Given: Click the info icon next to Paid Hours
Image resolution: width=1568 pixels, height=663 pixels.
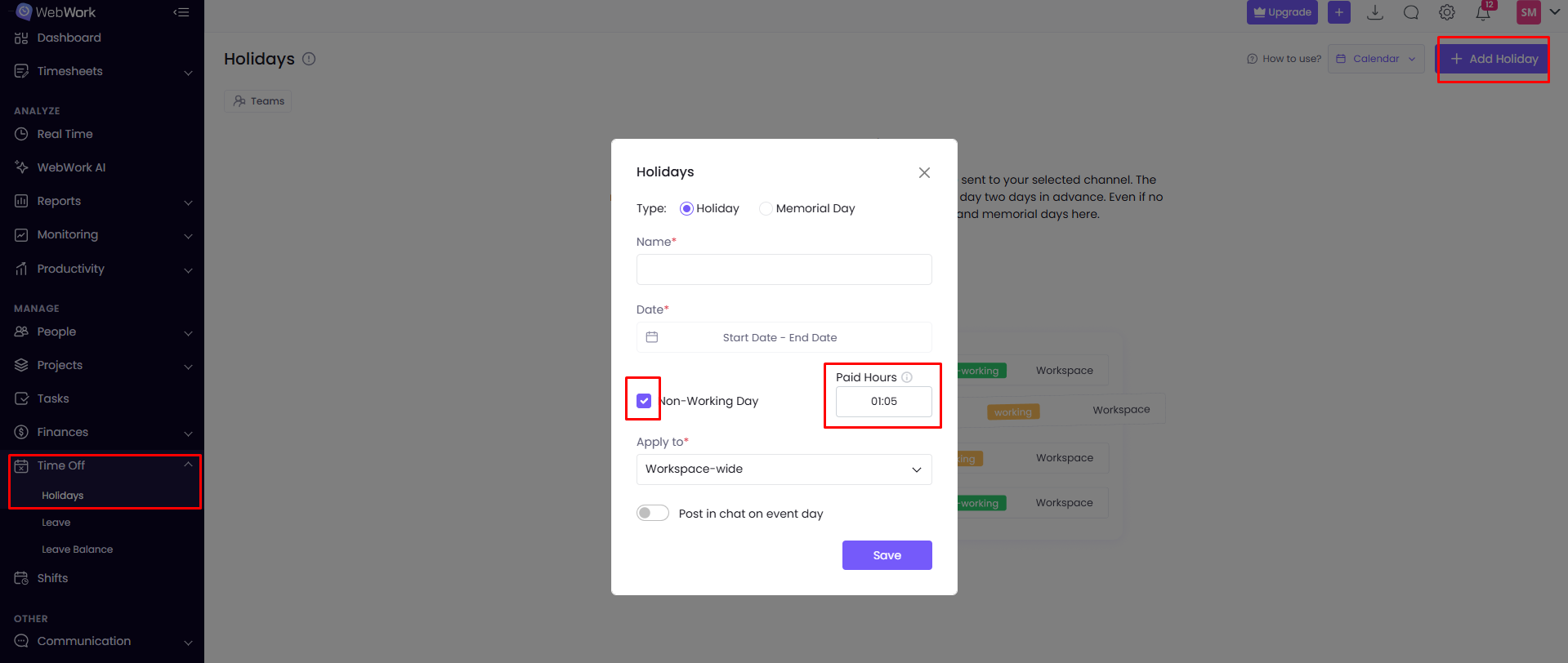Looking at the screenshot, I should (907, 377).
